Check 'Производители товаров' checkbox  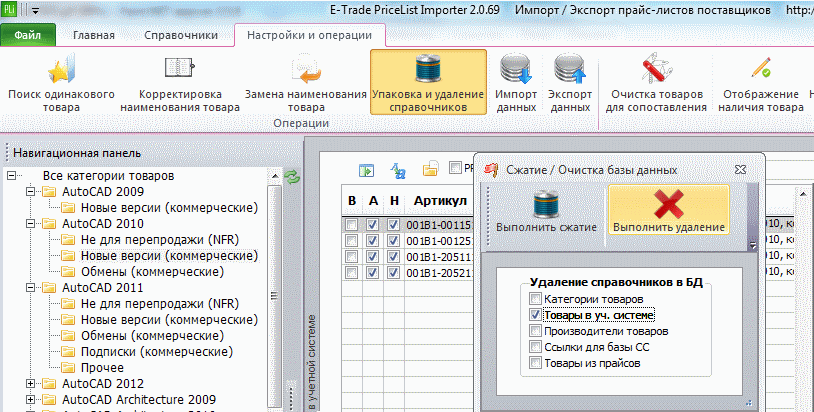[x=535, y=331]
